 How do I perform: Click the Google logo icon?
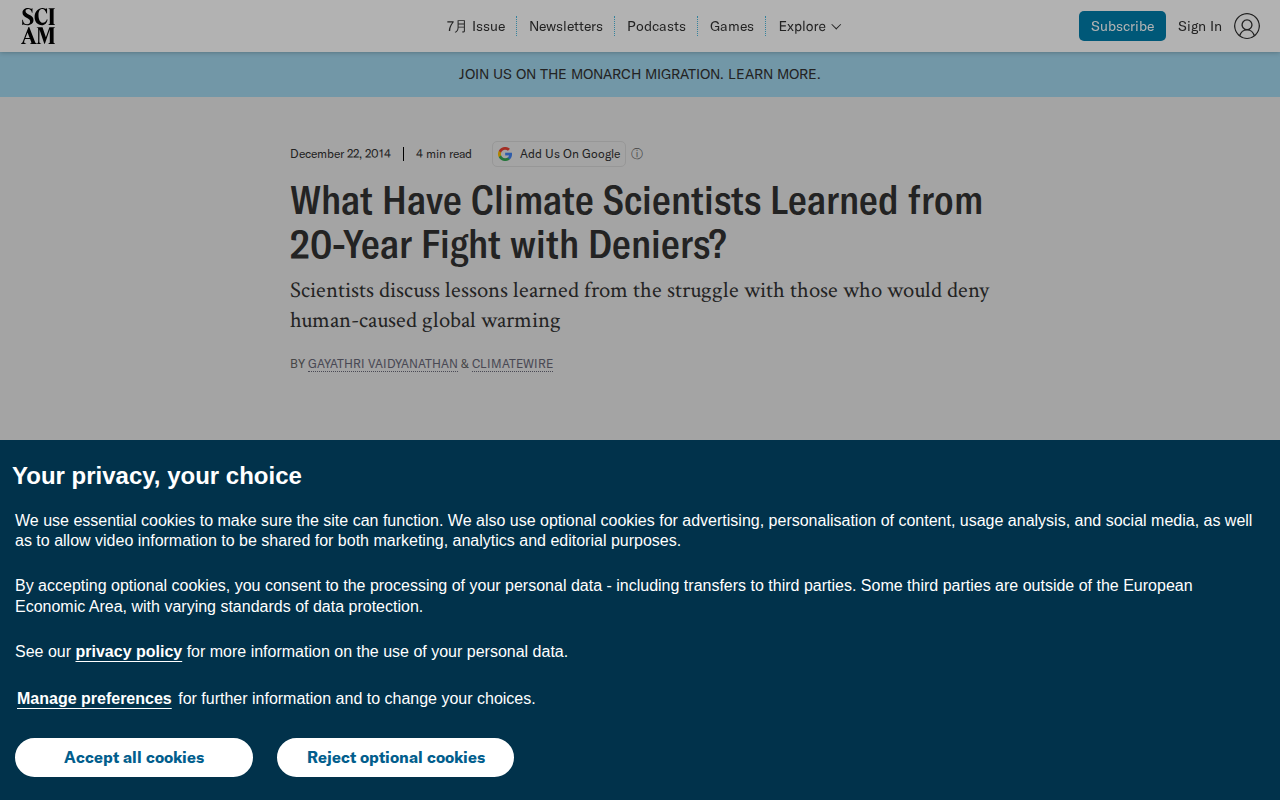coord(505,154)
